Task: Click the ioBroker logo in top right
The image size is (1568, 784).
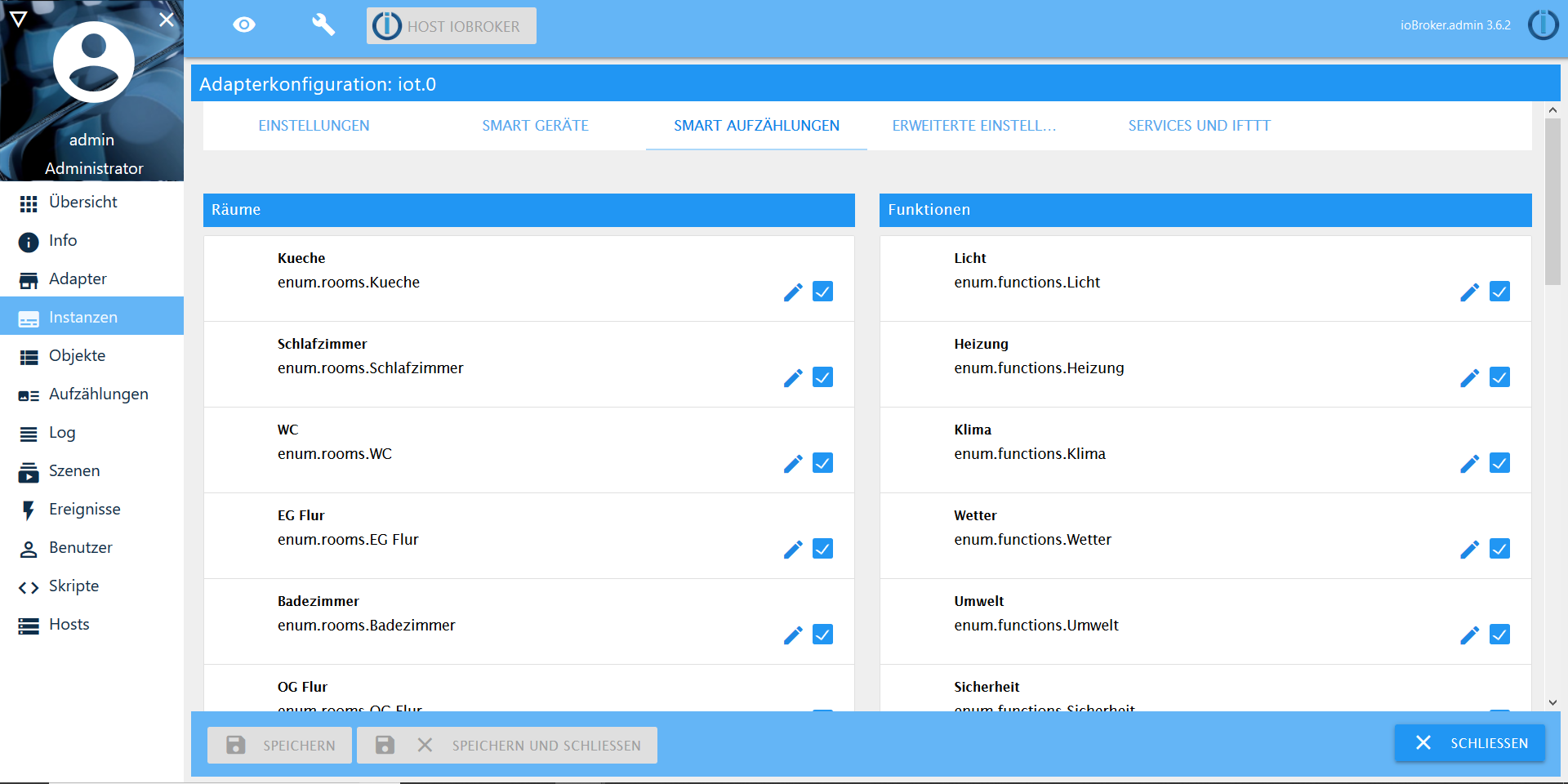Action: coord(1543,24)
